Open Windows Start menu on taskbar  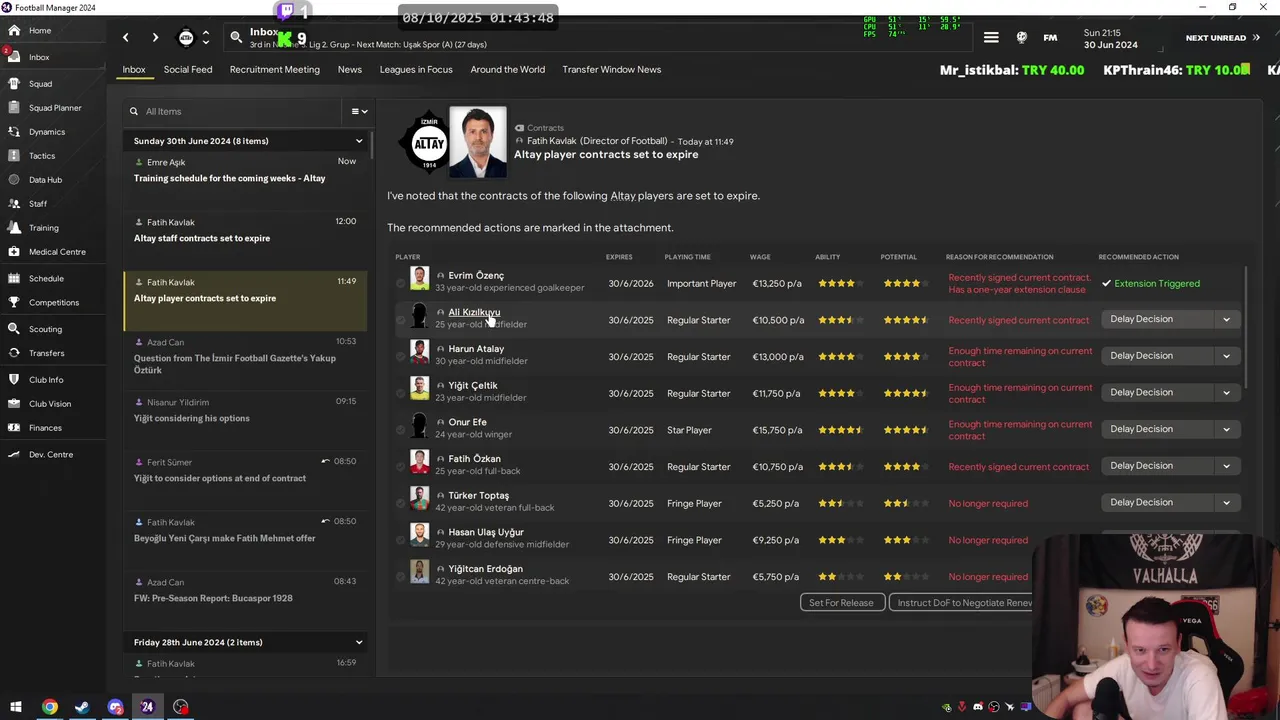pos(16,707)
